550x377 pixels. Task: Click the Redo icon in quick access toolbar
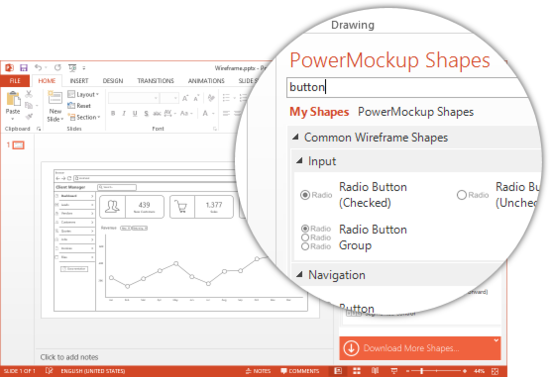[58, 67]
